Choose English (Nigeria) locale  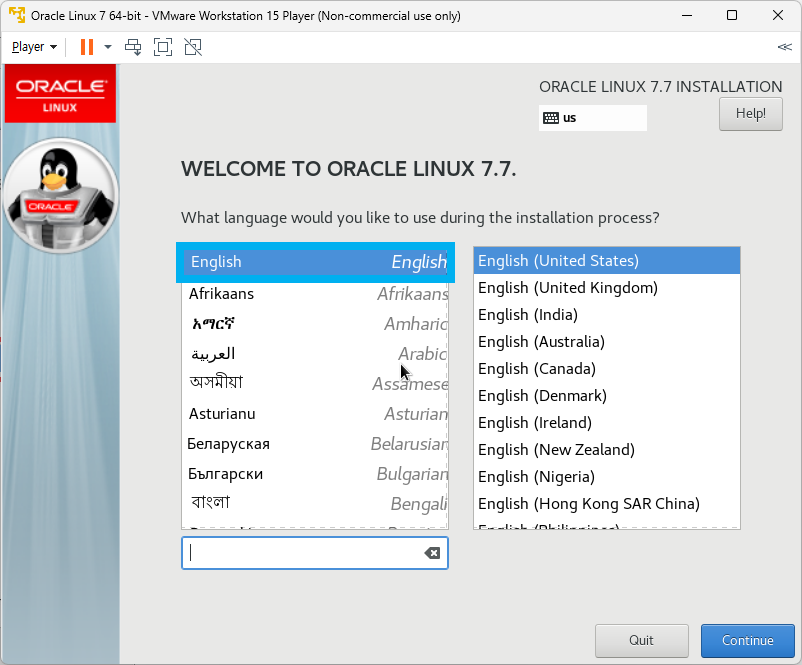[x=607, y=477]
